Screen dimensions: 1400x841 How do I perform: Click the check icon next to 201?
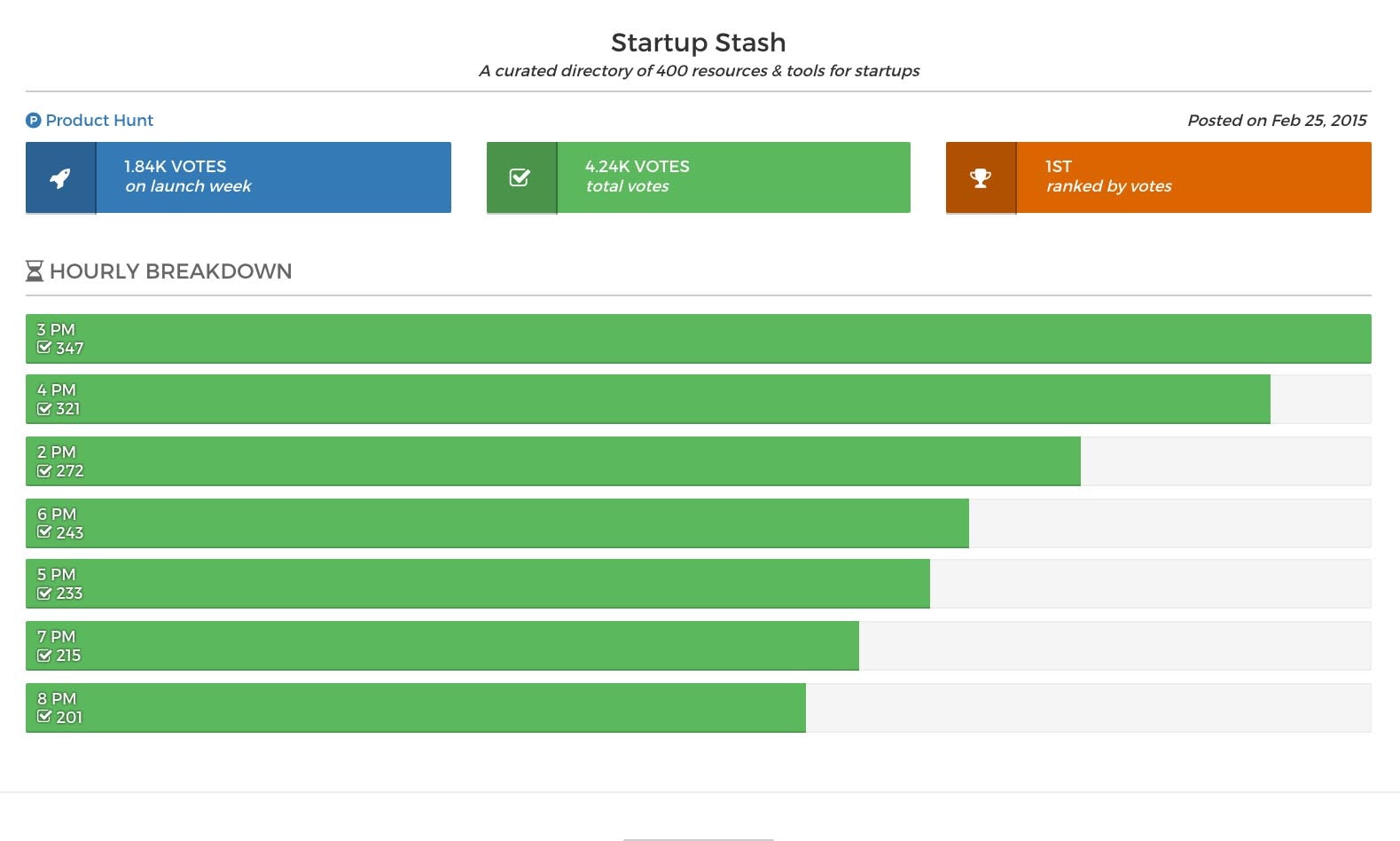(44, 717)
